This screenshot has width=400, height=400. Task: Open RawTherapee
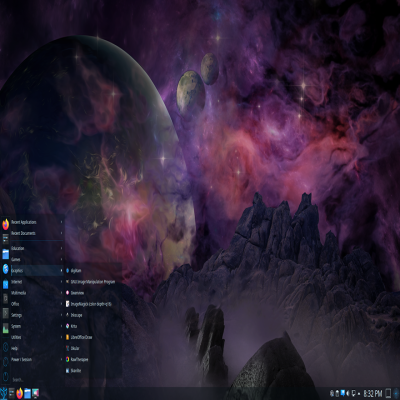tap(93, 359)
